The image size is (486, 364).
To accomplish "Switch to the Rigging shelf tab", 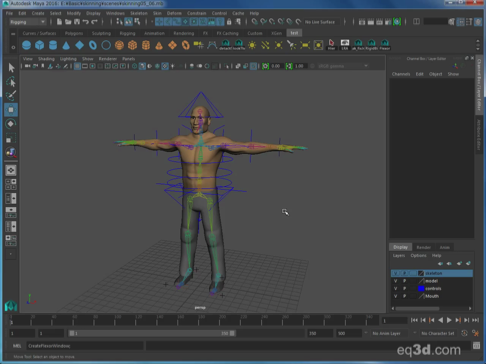I will [x=127, y=33].
